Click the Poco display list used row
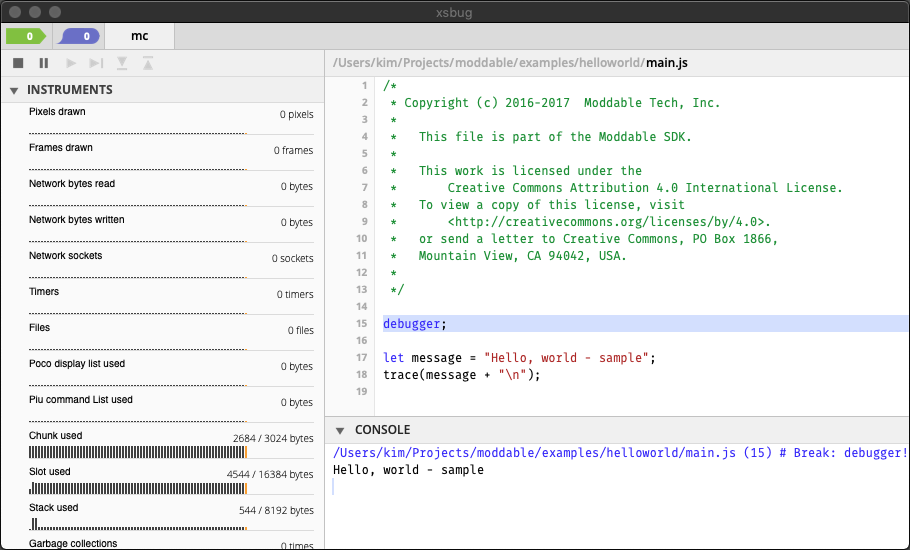This screenshot has height=550, width=910. 171,372
